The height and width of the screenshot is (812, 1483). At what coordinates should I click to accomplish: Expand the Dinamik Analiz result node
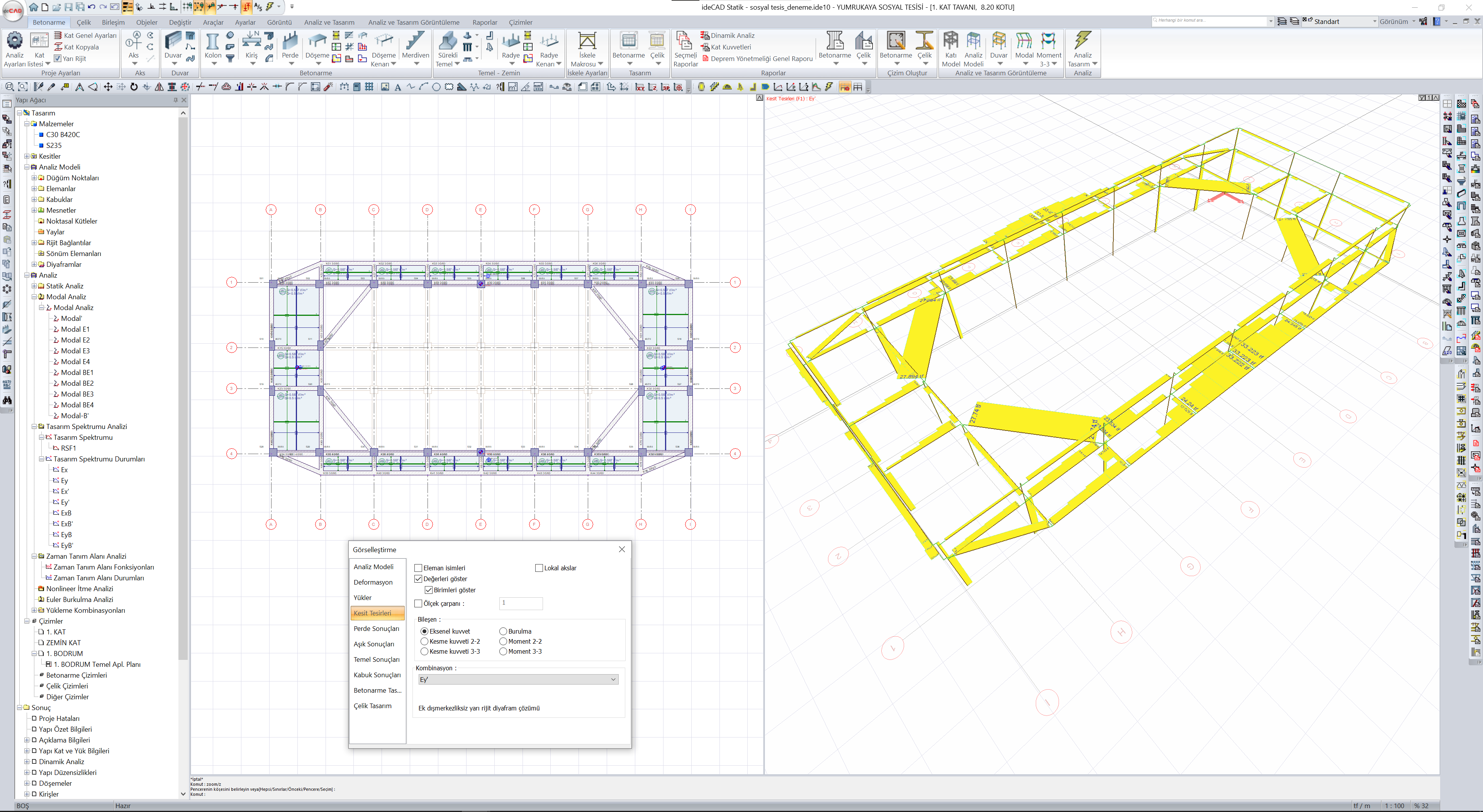click(x=27, y=762)
